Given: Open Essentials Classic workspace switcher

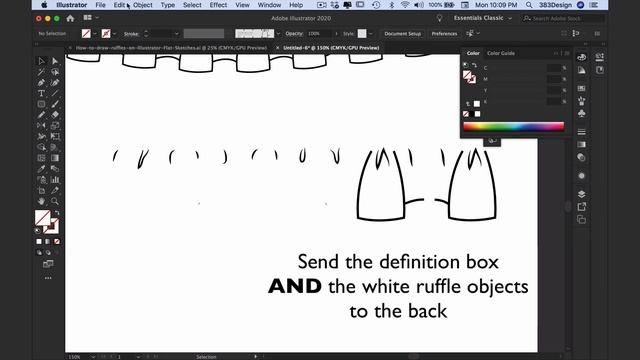Looking at the screenshot, I should 482,18.
